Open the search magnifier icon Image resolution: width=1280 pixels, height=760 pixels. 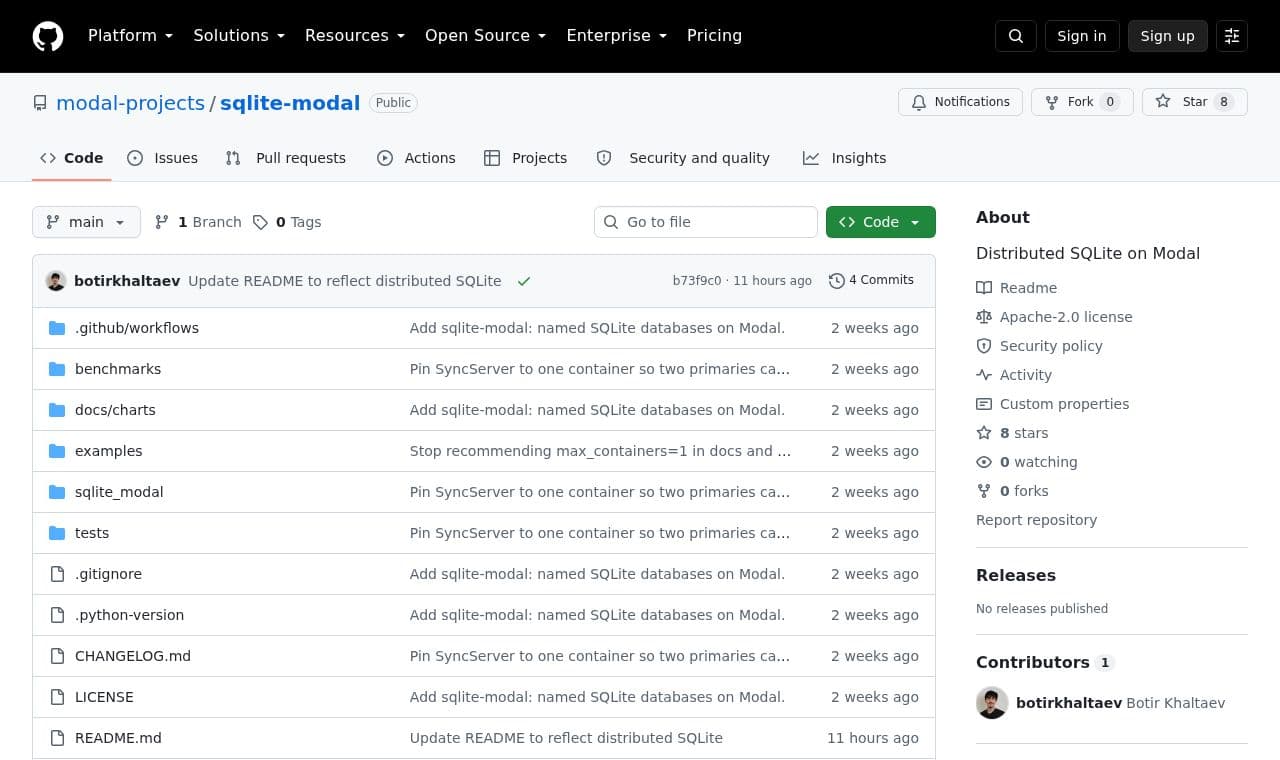pos(1016,36)
